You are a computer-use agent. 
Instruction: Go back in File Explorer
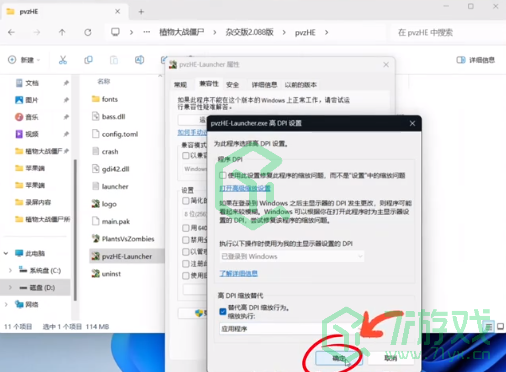pyautogui.click(x=12, y=32)
